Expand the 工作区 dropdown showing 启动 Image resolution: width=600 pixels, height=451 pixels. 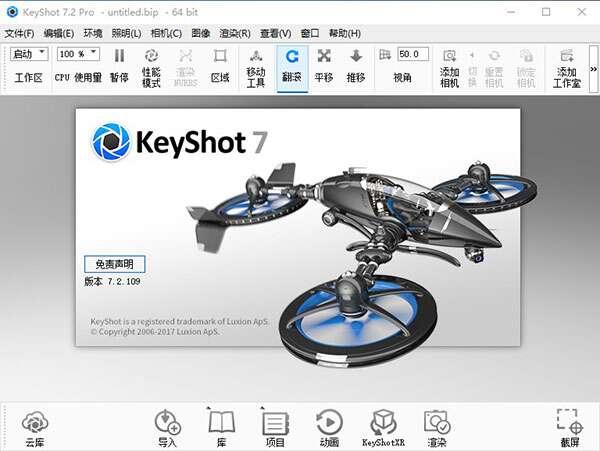pyautogui.click(x=29, y=54)
